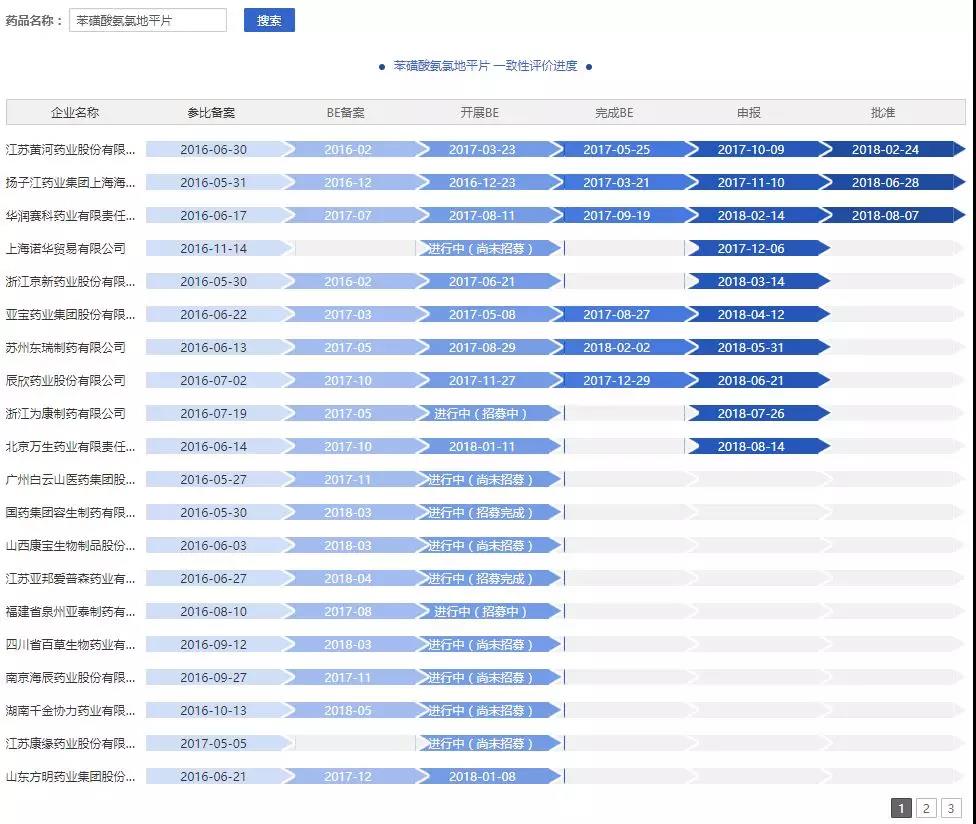Screen dimensions: 976x824
Task: Click 扬子江药业's 2018-06-28 approval step
Action: click(x=885, y=183)
